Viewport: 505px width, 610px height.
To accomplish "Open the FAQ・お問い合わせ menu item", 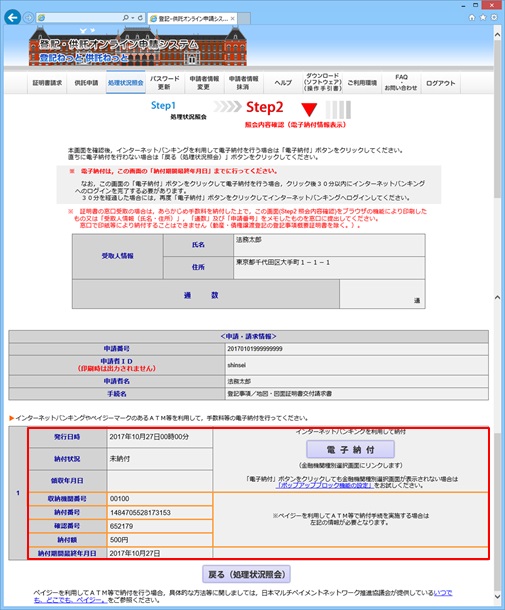I will (401, 83).
